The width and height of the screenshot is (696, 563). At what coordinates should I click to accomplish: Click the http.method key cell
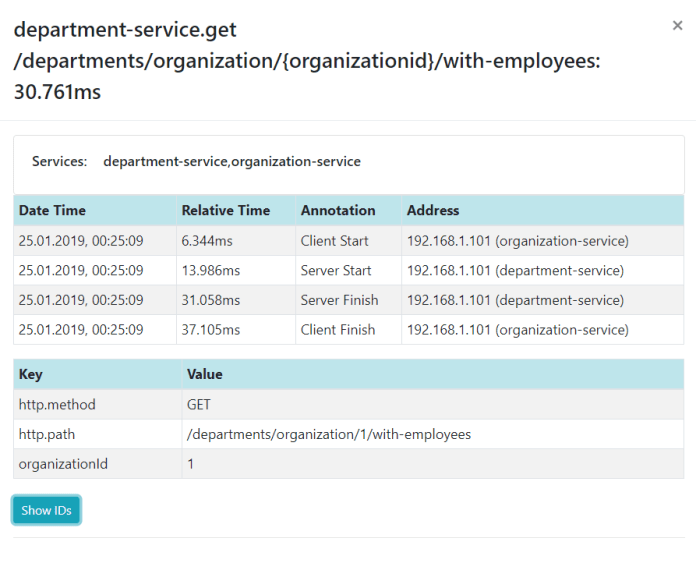pyautogui.click(x=57, y=405)
